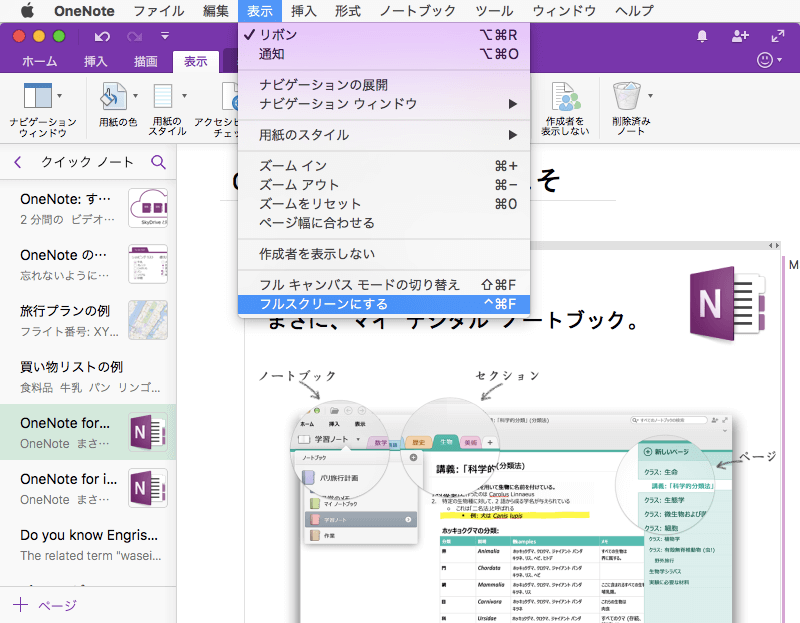Image resolution: width=800 pixels, height=623 pixels.
Task: Click the map thumbnail of 旅行プランの例
Action: [148, 320]
